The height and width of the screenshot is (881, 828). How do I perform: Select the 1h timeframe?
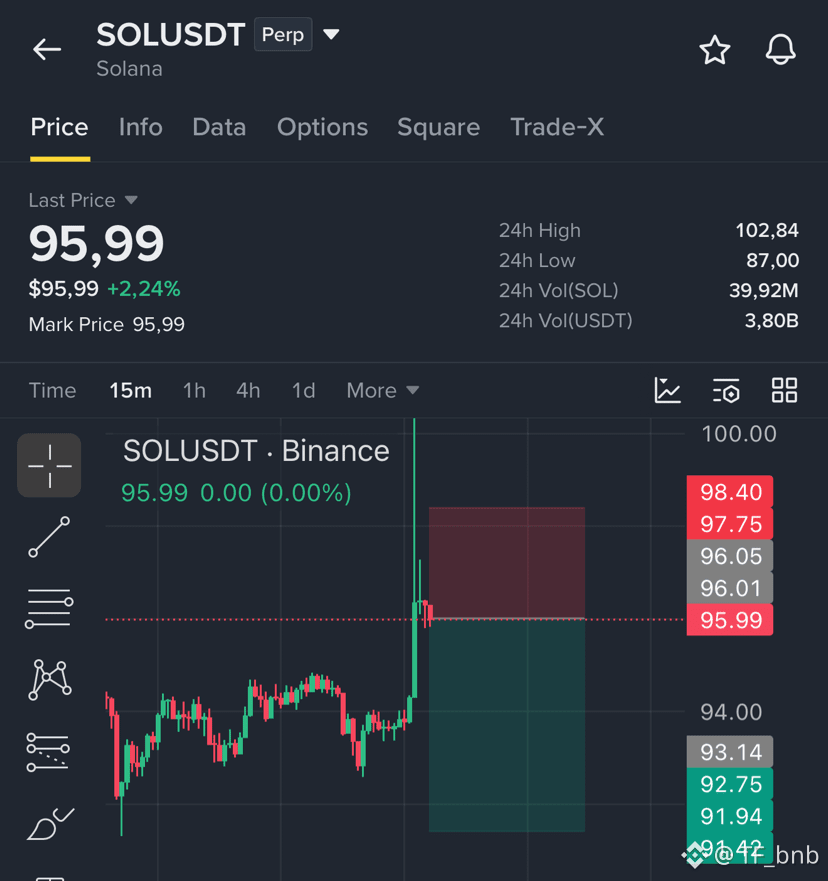(194, 390)
